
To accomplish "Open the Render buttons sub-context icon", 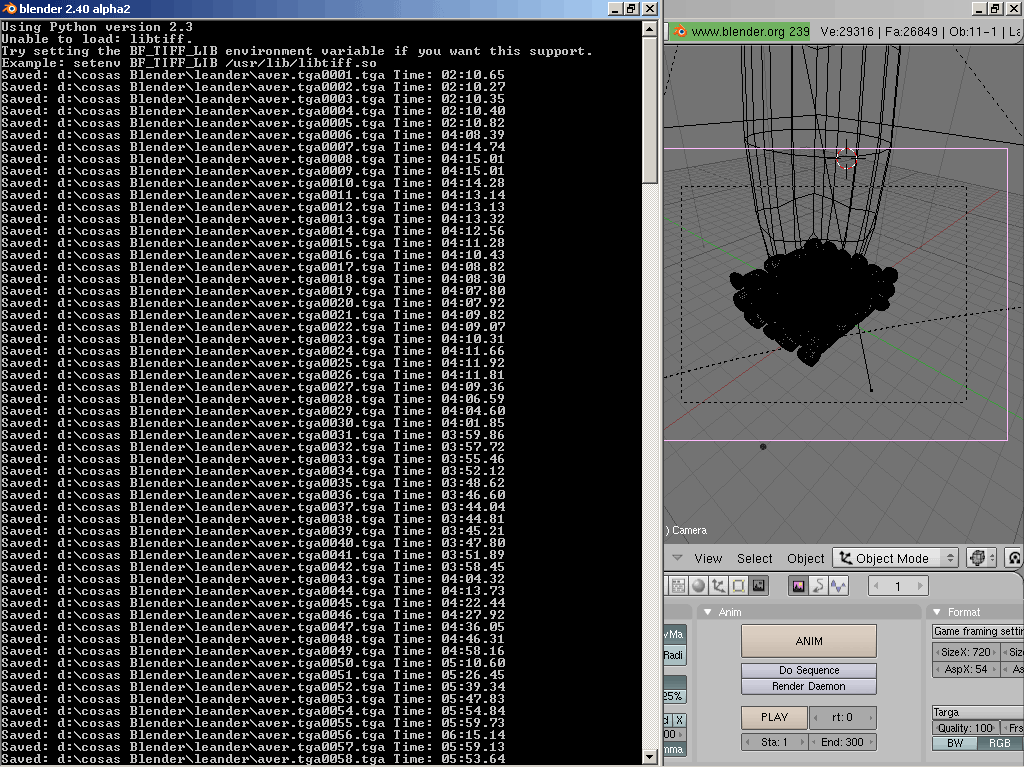I will [798, 586].
